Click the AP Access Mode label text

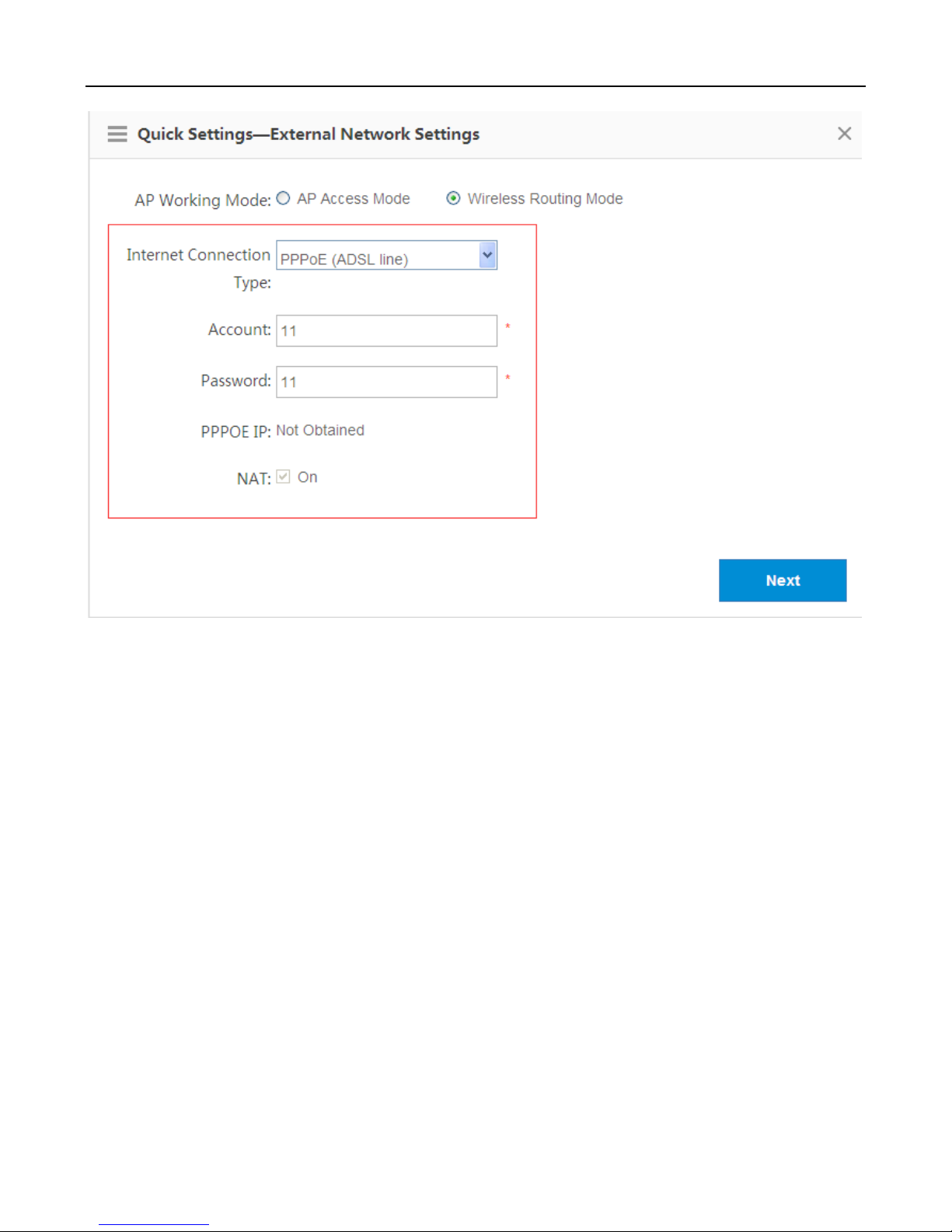click(354, 199)
